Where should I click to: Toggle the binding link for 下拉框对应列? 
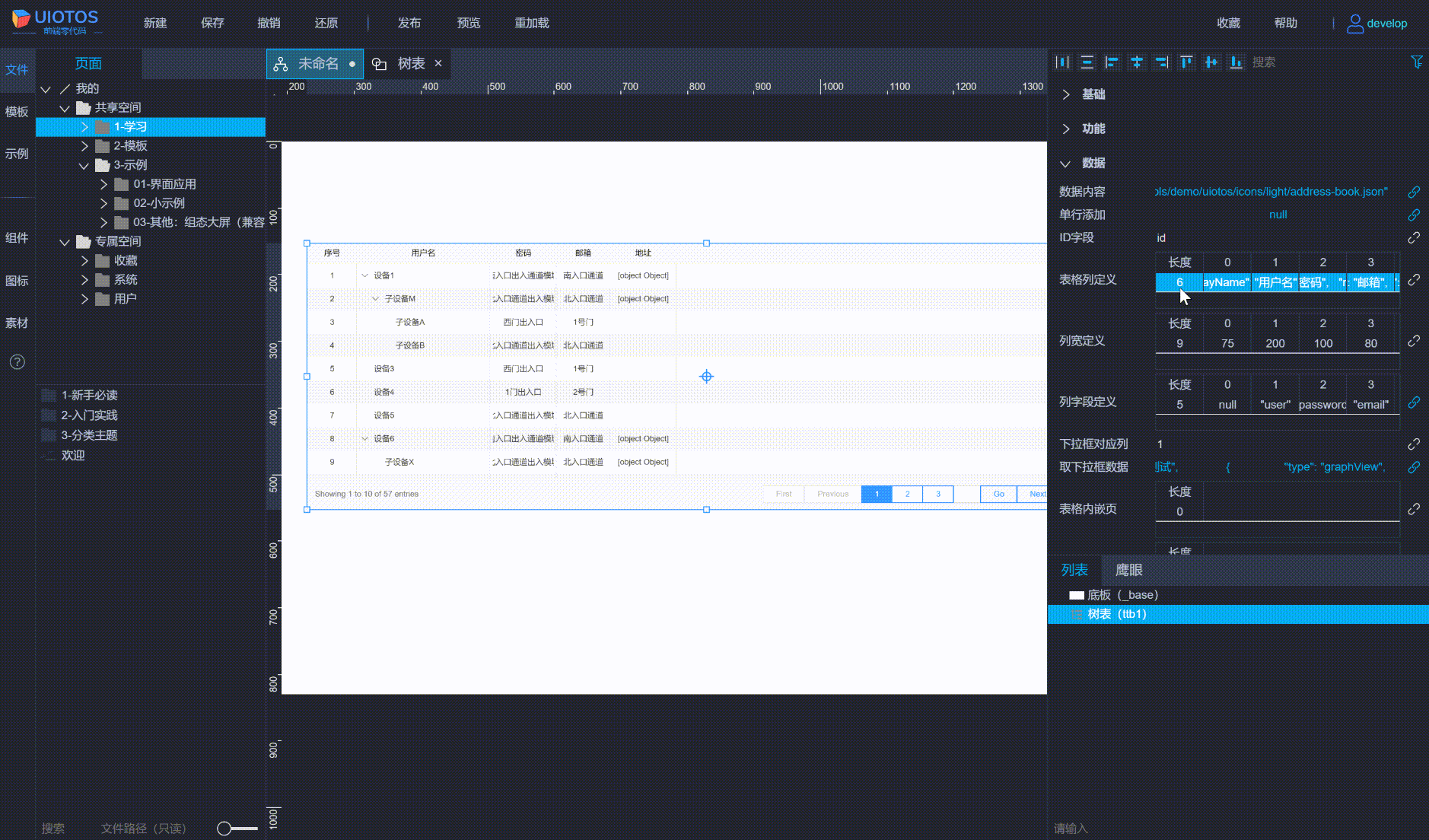pyautogui.click(x=1413, y=444)
